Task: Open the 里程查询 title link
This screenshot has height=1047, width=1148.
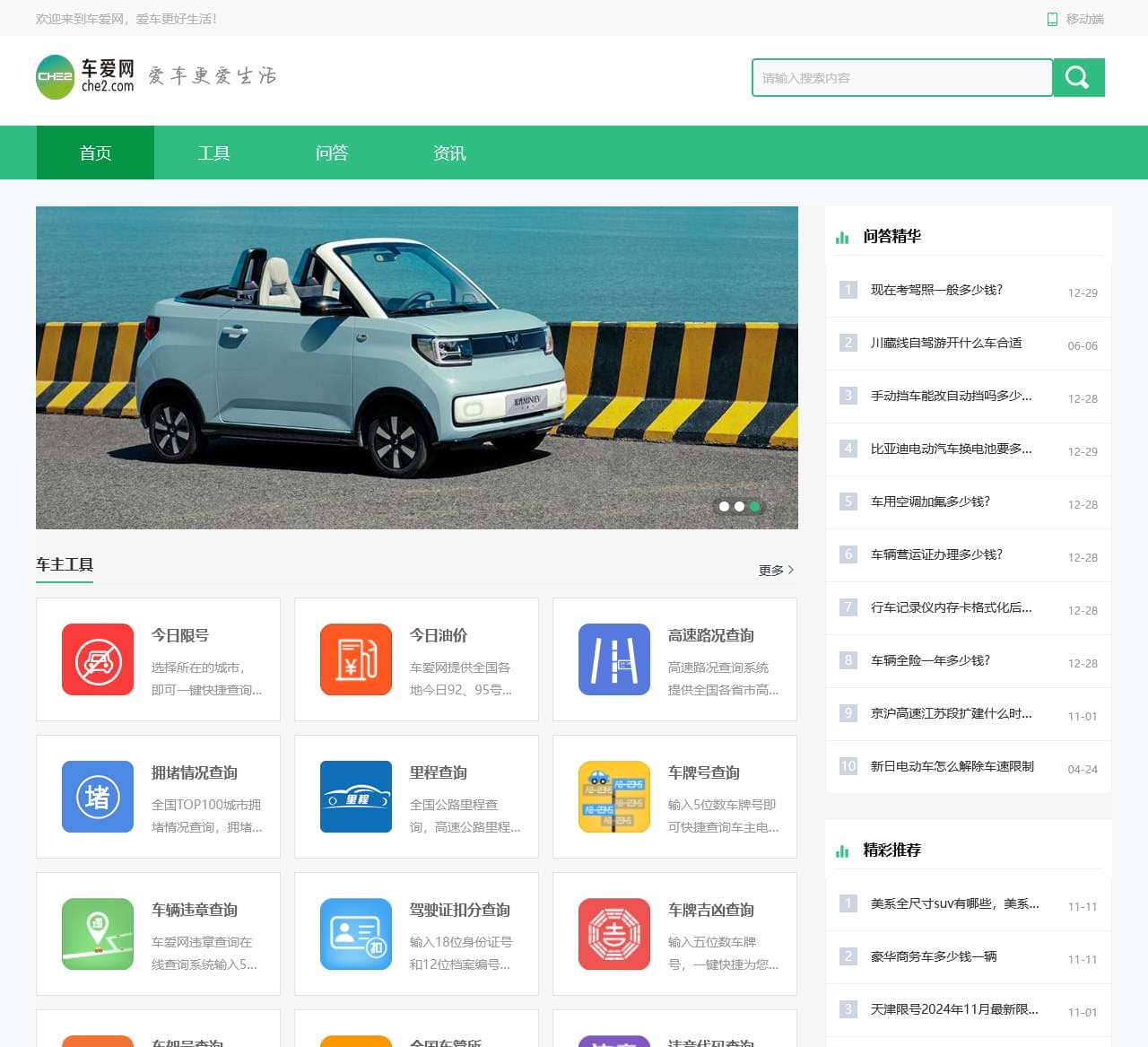Action: [439, 772]
